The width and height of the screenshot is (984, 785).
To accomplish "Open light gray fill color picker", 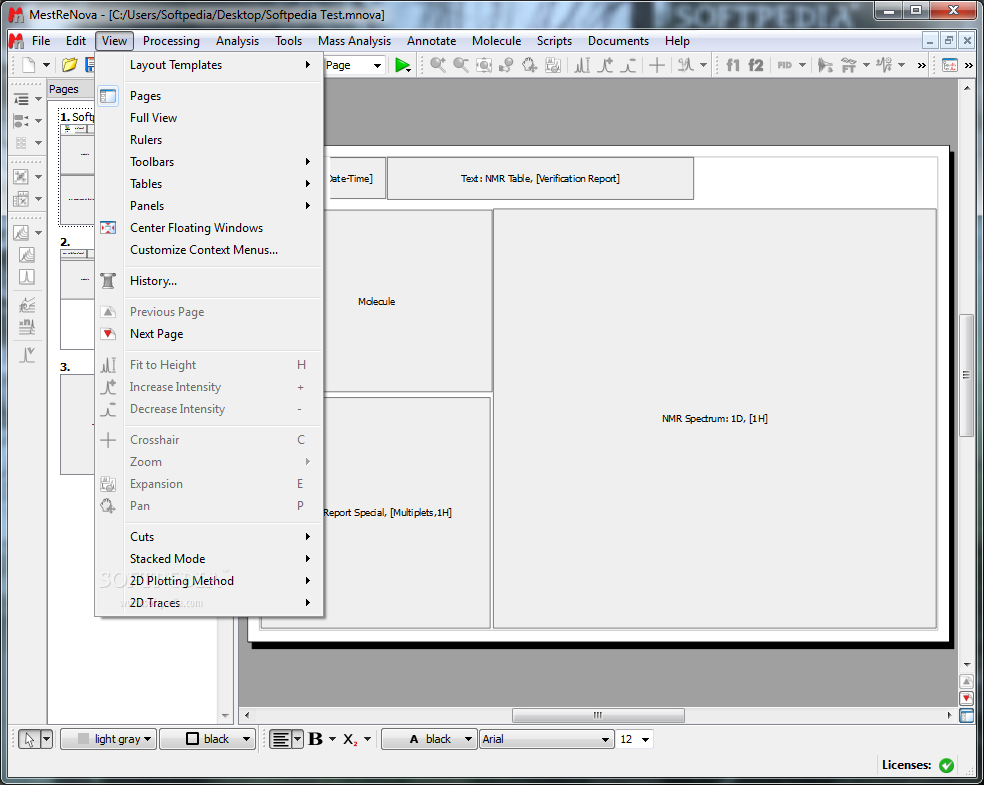I will click(109, 739).
